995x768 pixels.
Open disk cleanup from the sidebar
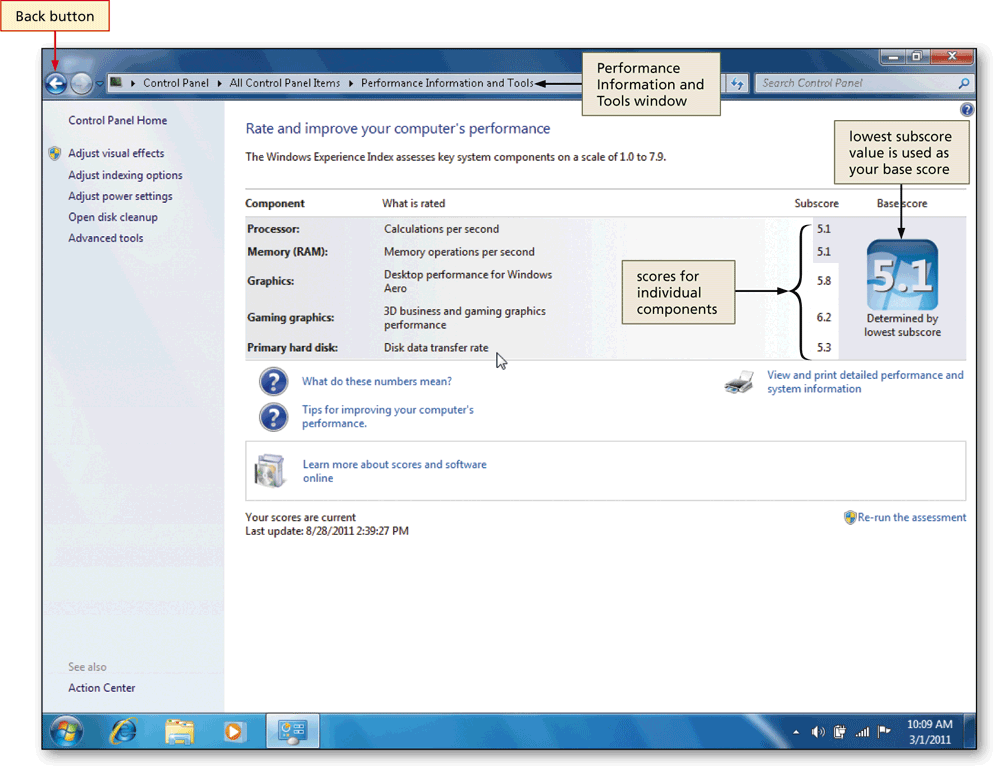(113, 217)
